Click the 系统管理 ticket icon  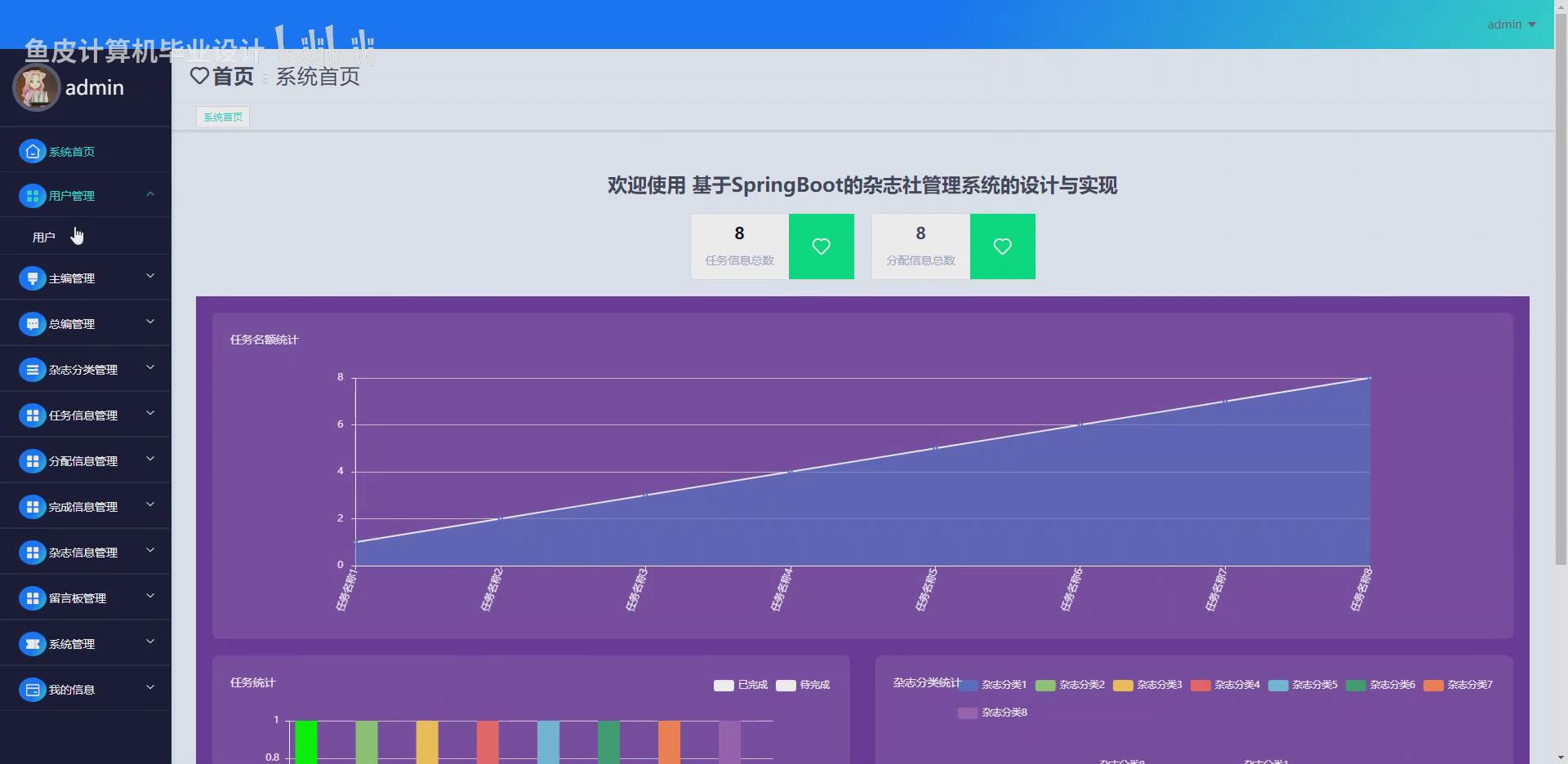click(32, 644)
